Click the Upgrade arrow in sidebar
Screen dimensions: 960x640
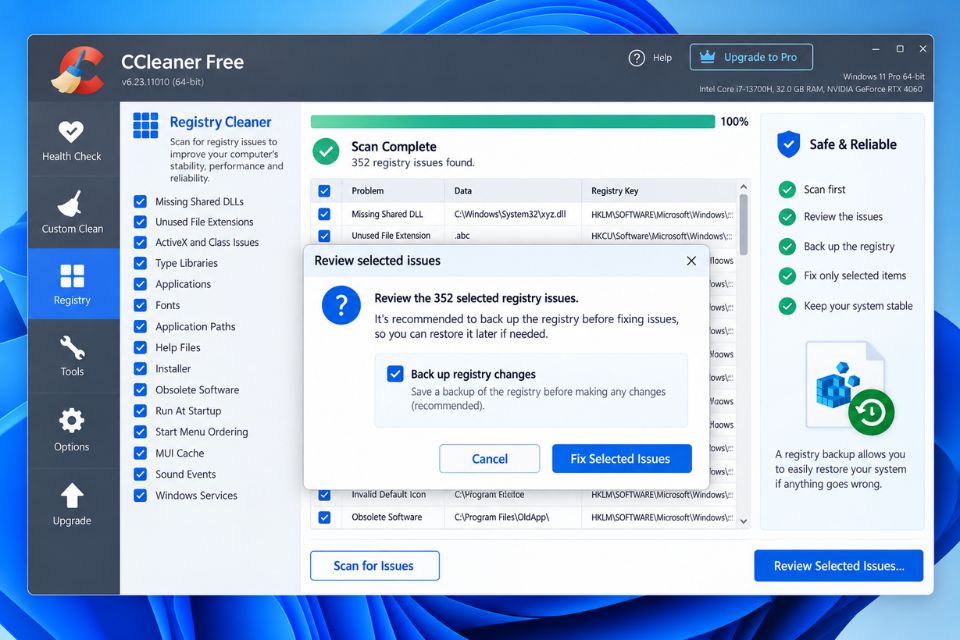72,504
